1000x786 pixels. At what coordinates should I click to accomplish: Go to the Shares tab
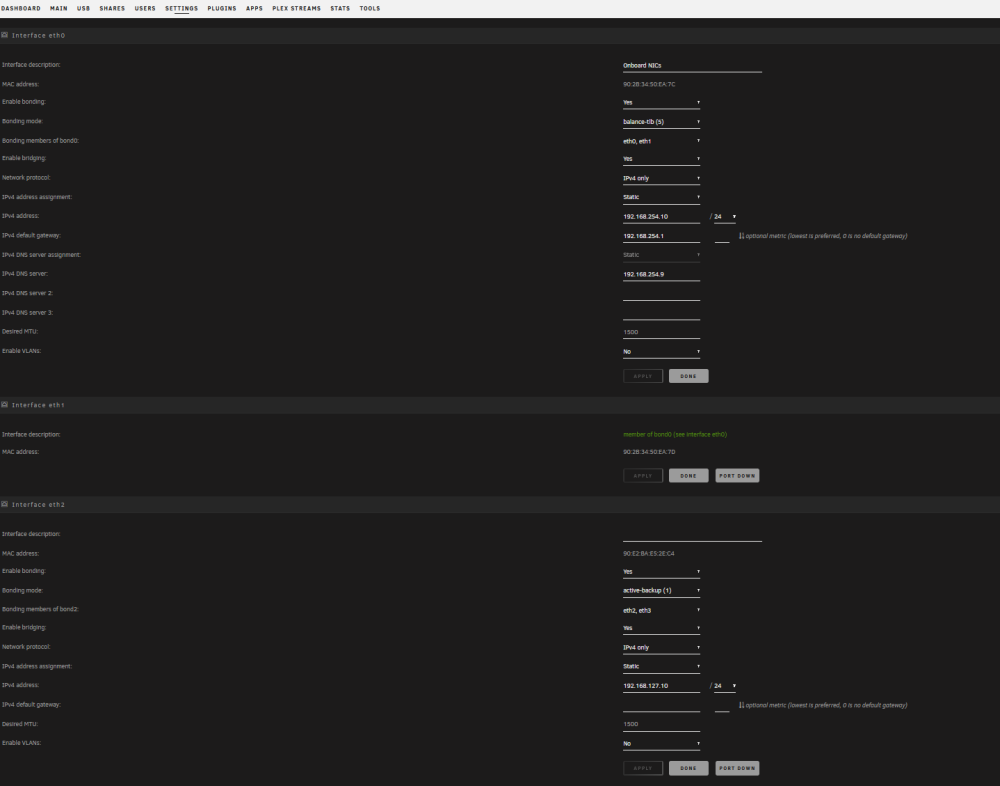(x=112, y=8)
